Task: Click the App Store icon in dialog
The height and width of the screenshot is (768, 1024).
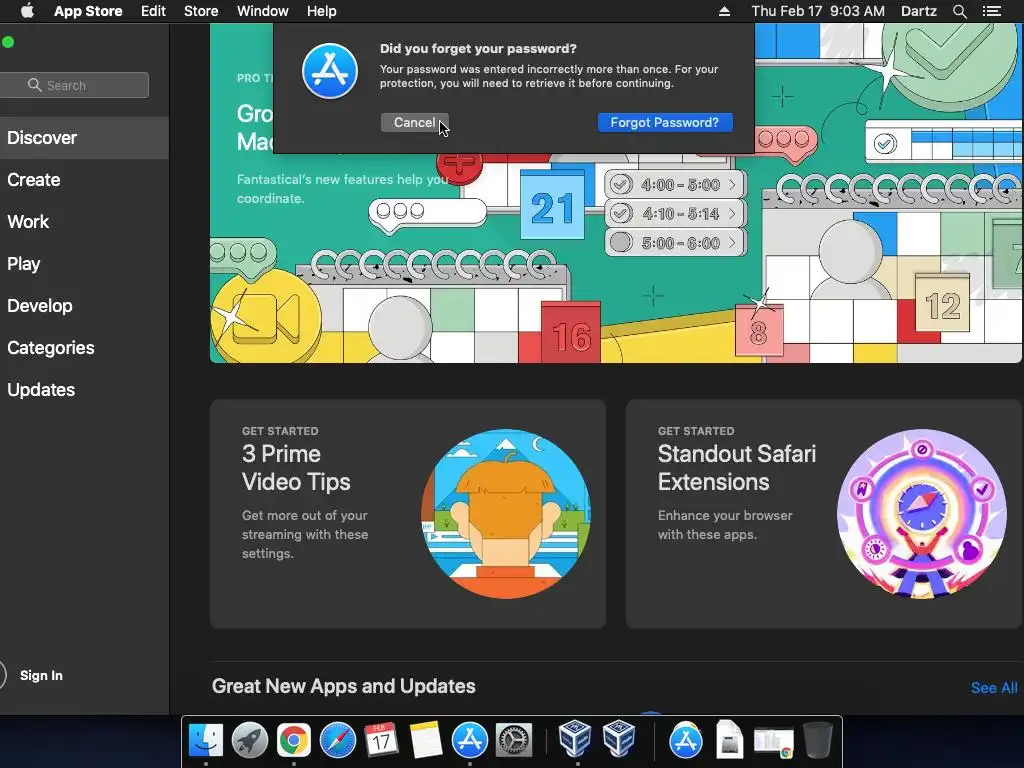Action: pyautogui.click(x=330, y=71)
